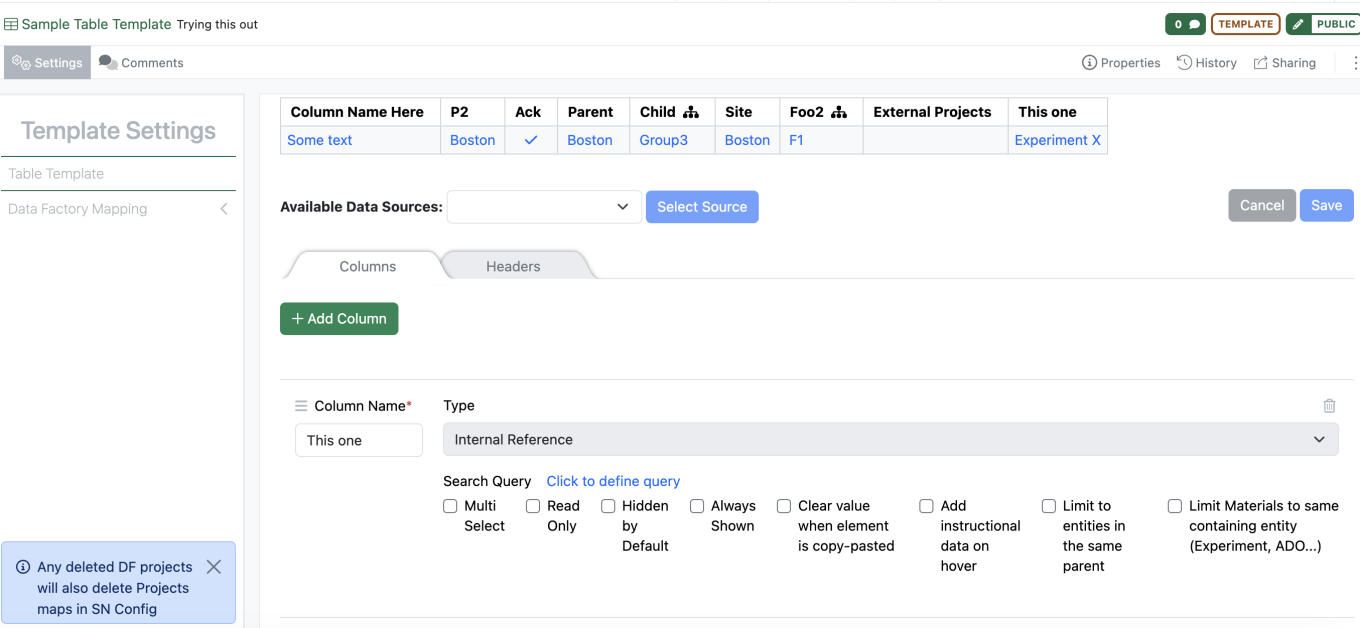Click the comment count badge icon
1360x628 pixels.
[1185, 24]
